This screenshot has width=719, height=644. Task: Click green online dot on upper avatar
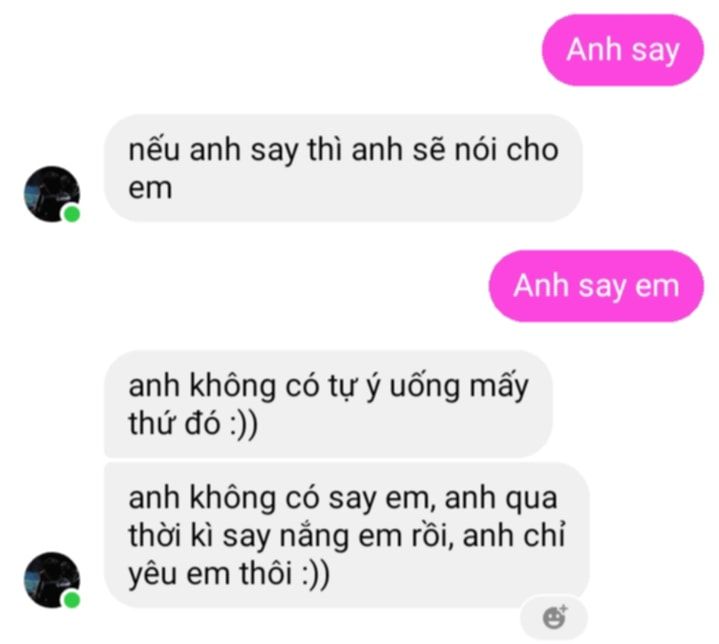tap(72, 214)
